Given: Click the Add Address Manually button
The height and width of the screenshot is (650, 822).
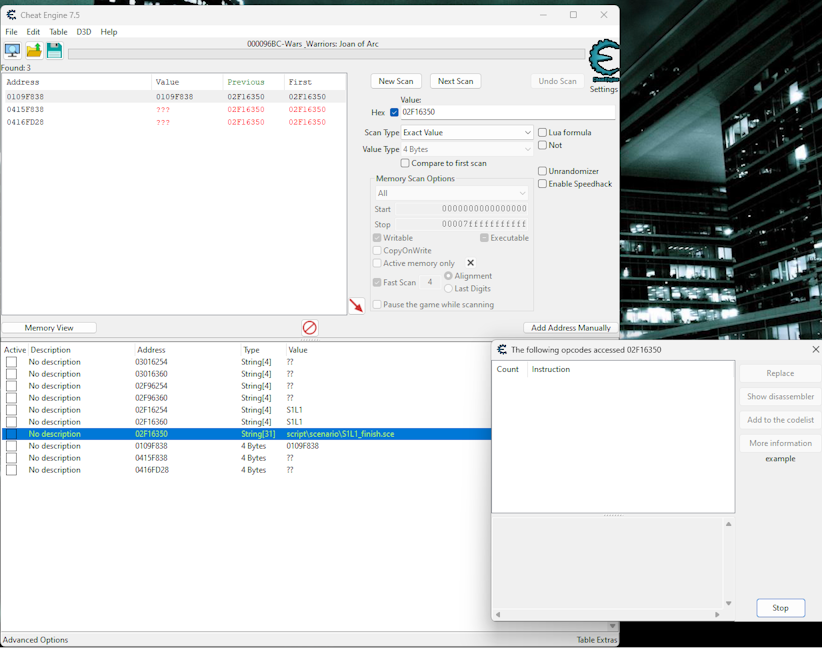Looking at the screenshot, I should point(570,328).
